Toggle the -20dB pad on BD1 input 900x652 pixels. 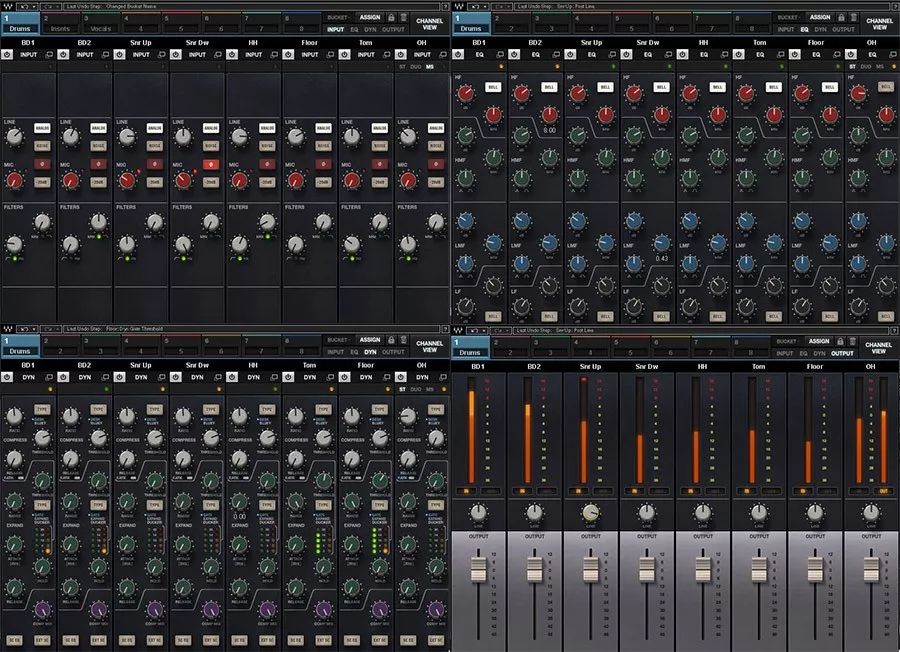pyautogui.click(x=42, y=183)
